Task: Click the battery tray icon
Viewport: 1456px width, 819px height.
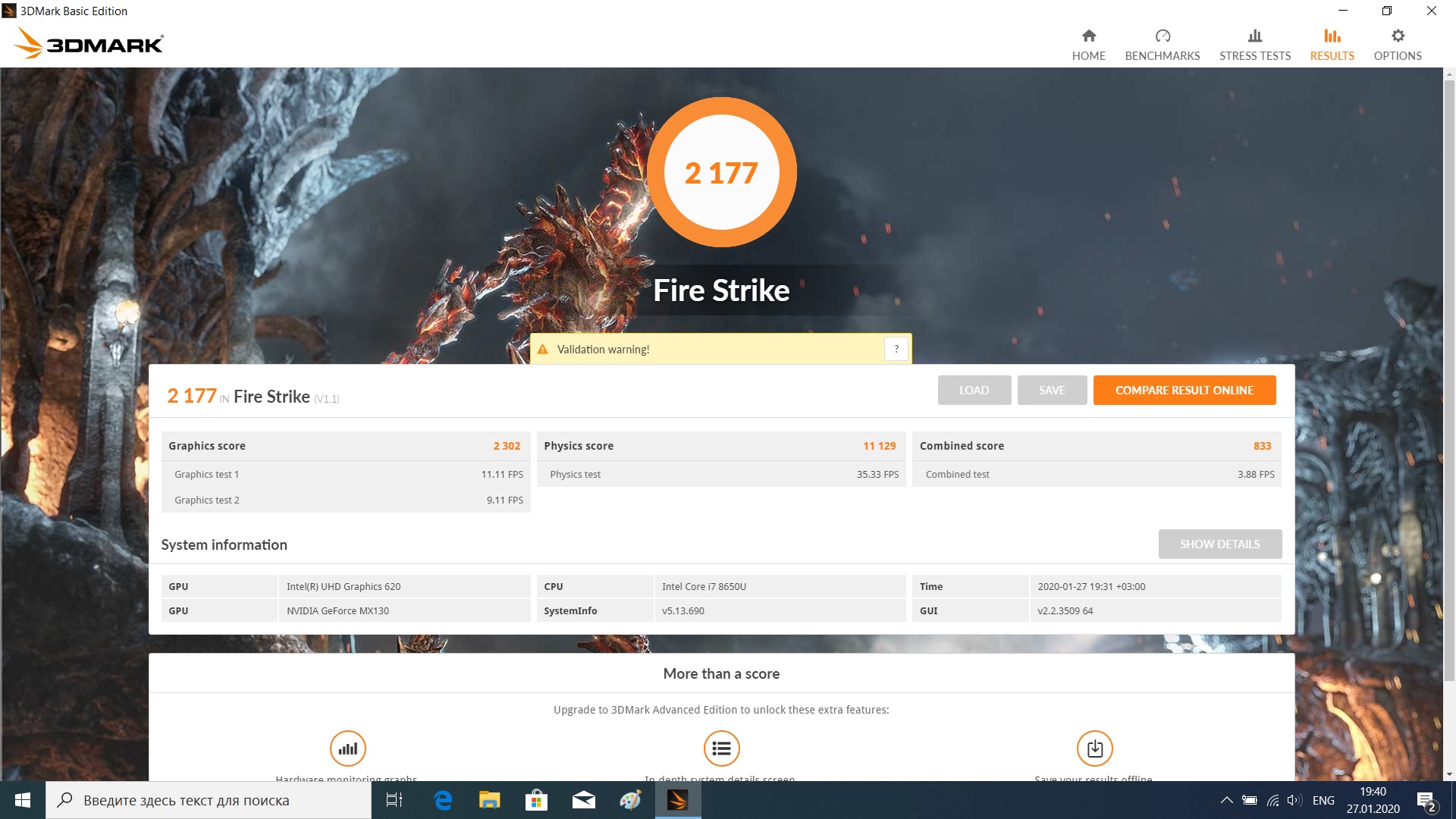Action: coord(1250,800)
